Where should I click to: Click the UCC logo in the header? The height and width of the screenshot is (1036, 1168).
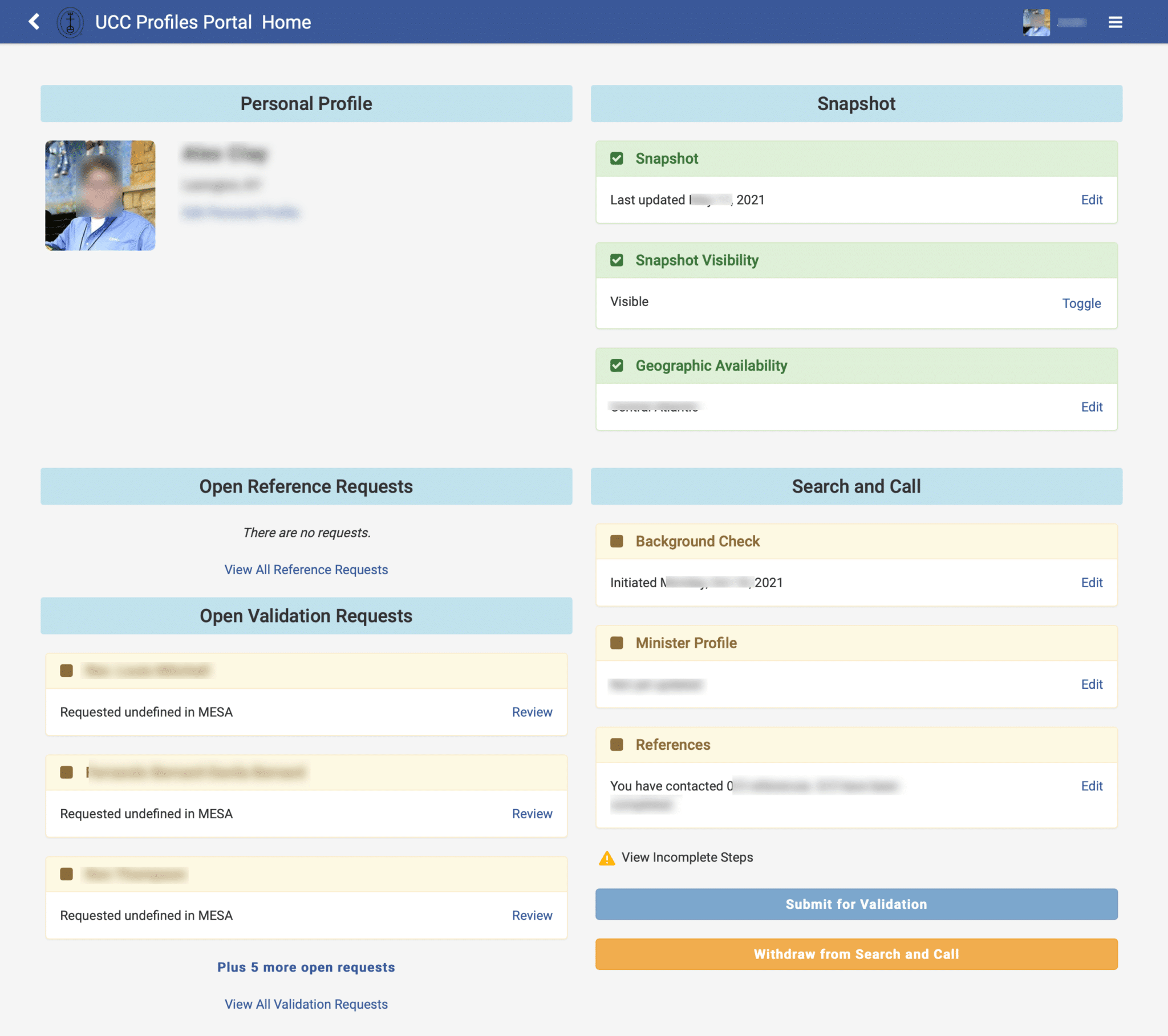coord(70,22)
